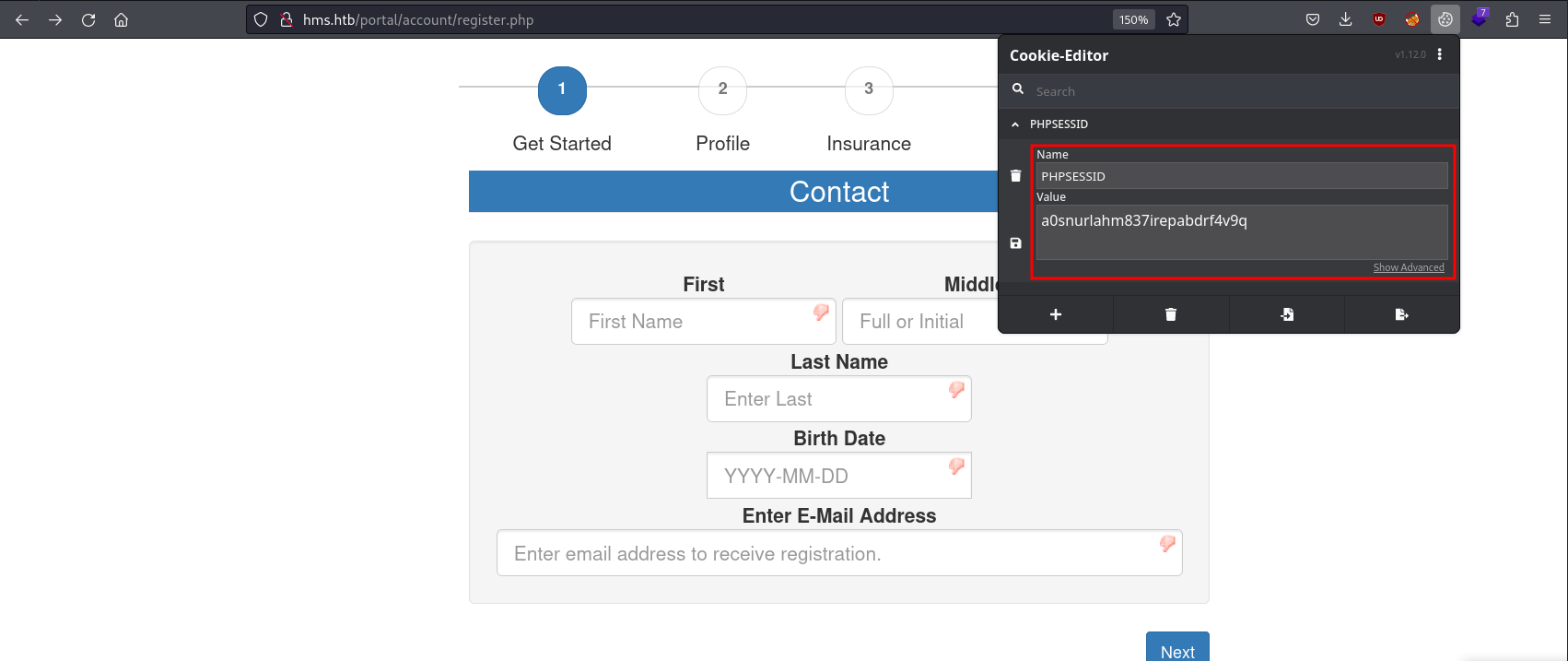Click the email address input field
Viewport: 1568px width, 661px height.
(839, 553)
